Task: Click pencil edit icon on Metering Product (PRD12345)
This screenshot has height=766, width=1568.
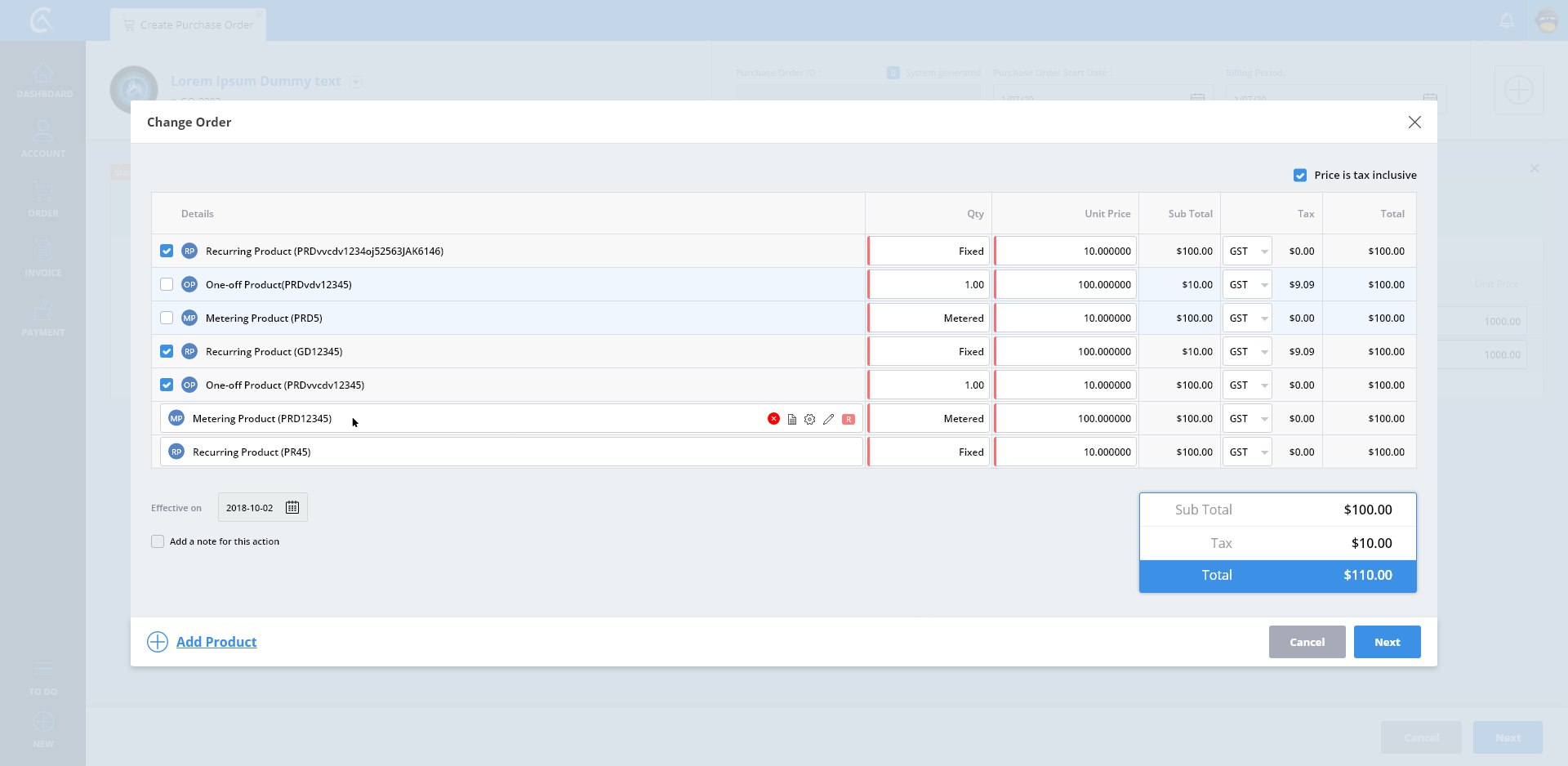Action: pyautogui.click(x=828, y=419)
